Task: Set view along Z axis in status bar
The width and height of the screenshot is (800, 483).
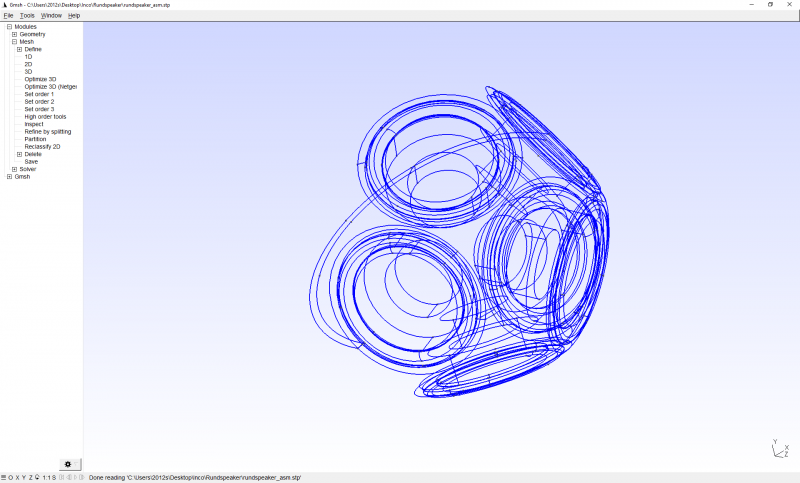Action: [31, 478]
